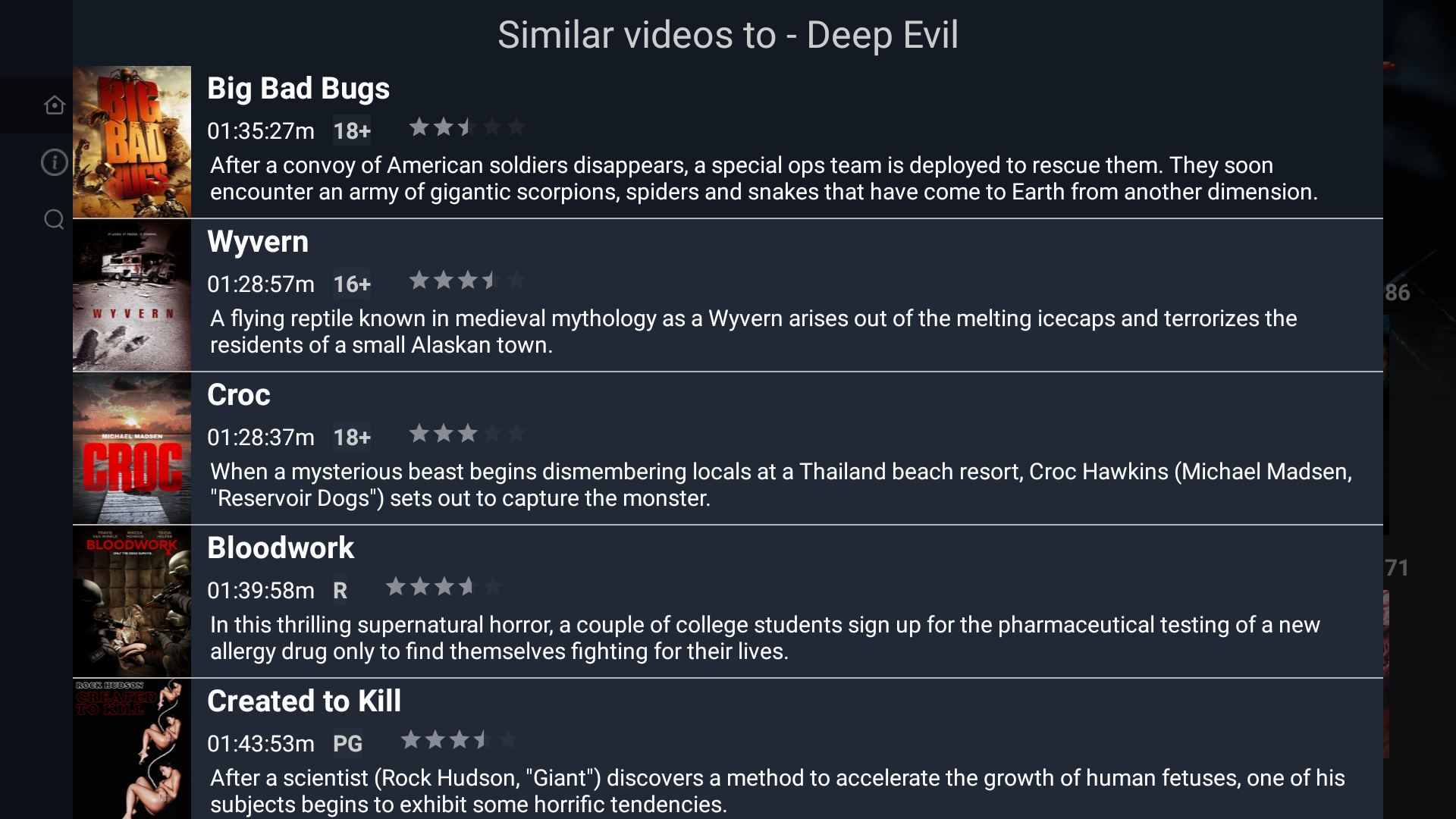
Task: Click the 18+ age badge on Big Bad Bugs
Action: 351,130
